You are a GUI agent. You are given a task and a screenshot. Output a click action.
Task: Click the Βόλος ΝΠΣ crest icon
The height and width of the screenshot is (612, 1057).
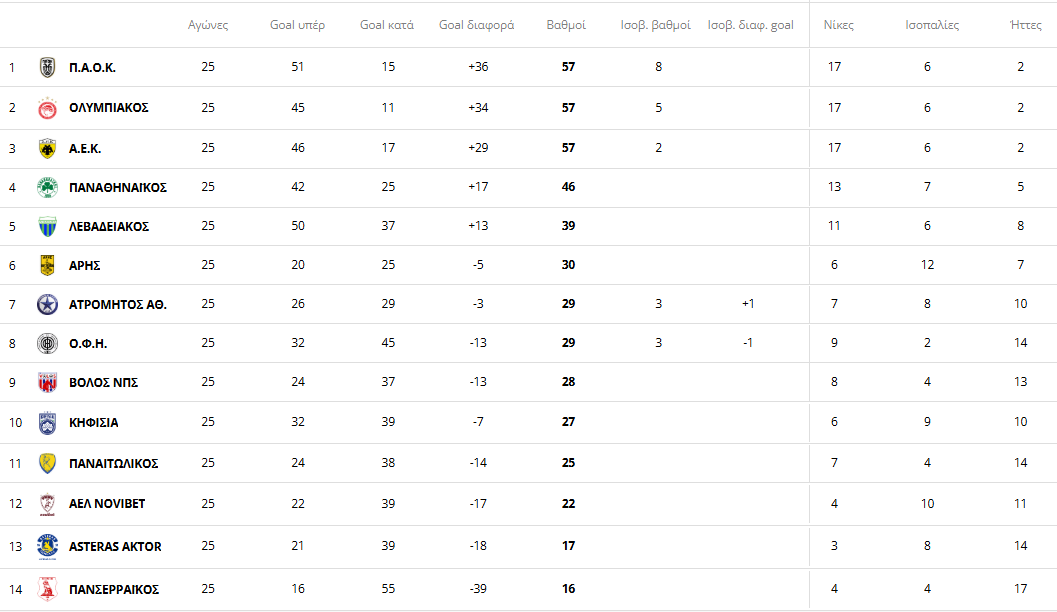tap(47, 382)
